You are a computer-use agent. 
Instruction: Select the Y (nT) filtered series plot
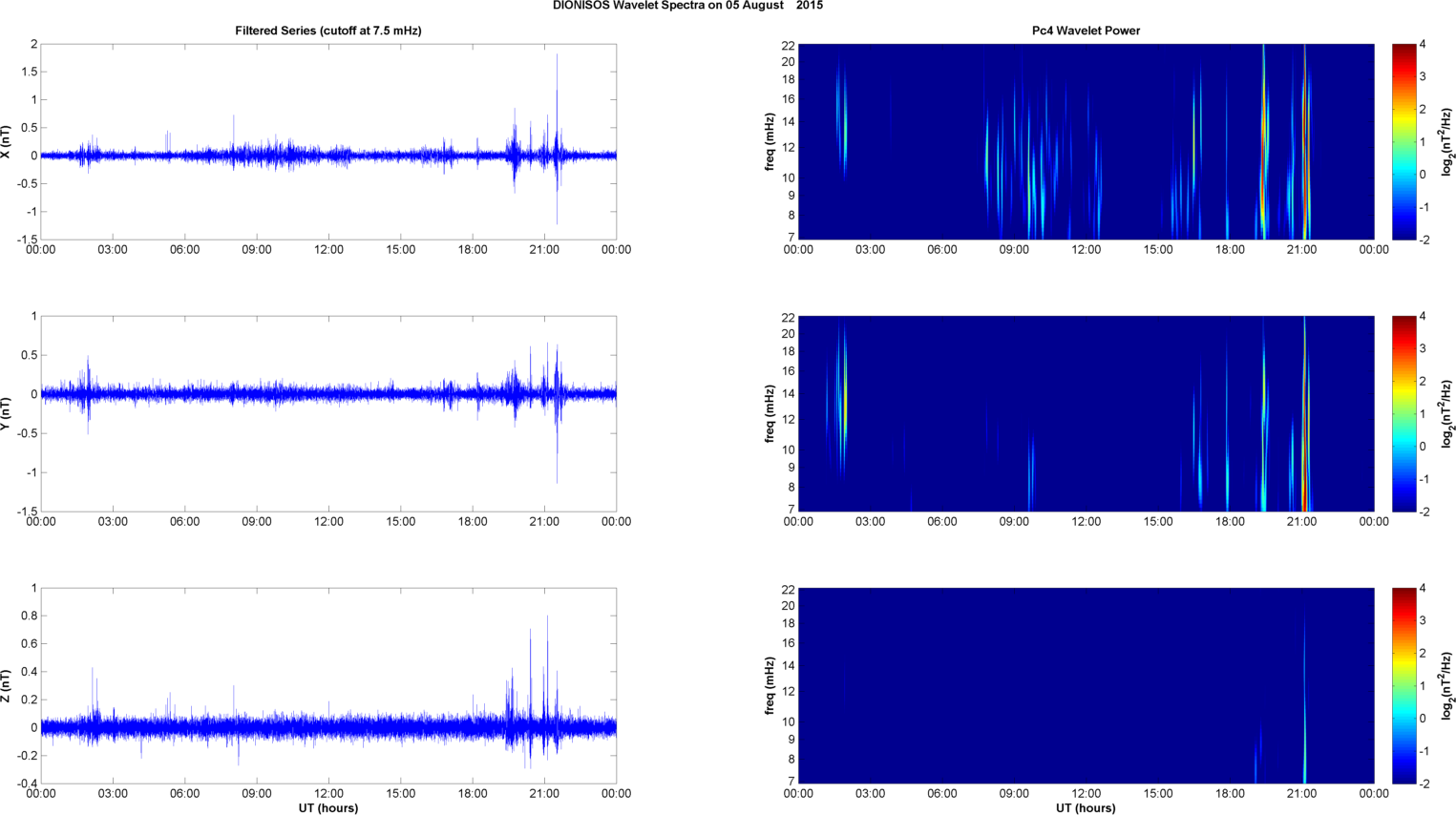(x=328, y=414)
